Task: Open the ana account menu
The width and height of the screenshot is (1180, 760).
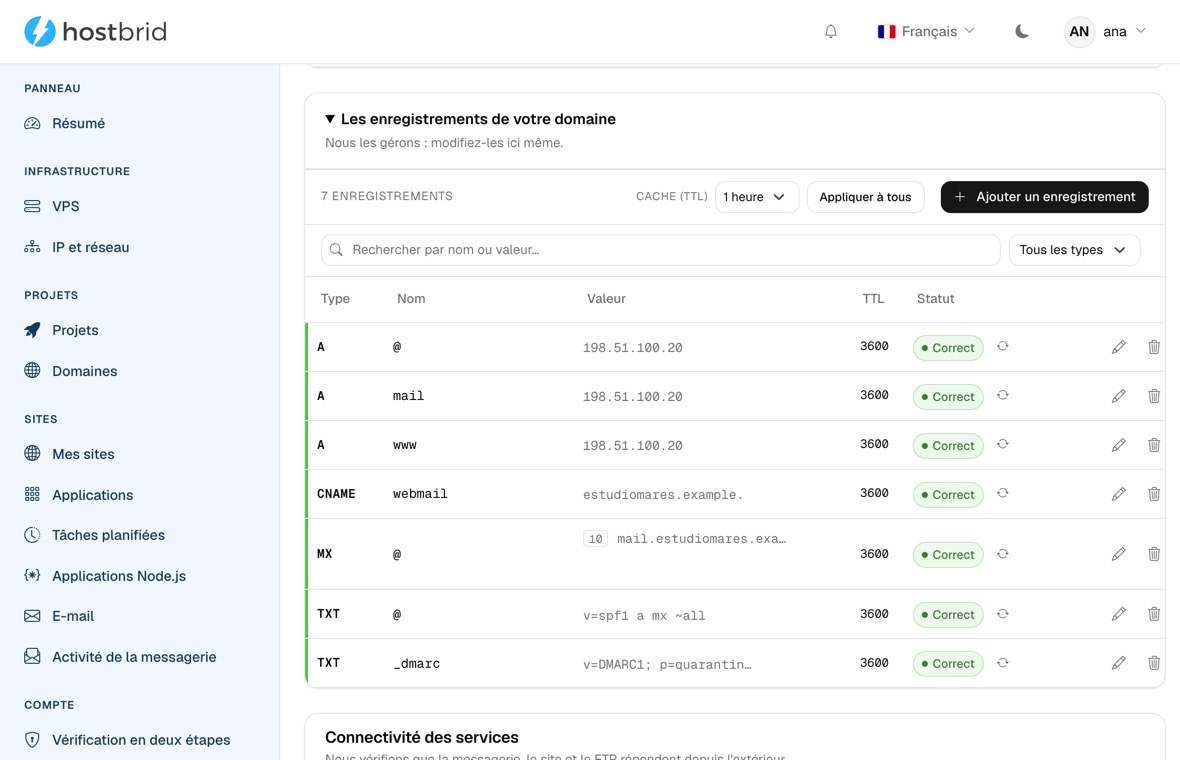Action: (1105, 32)
